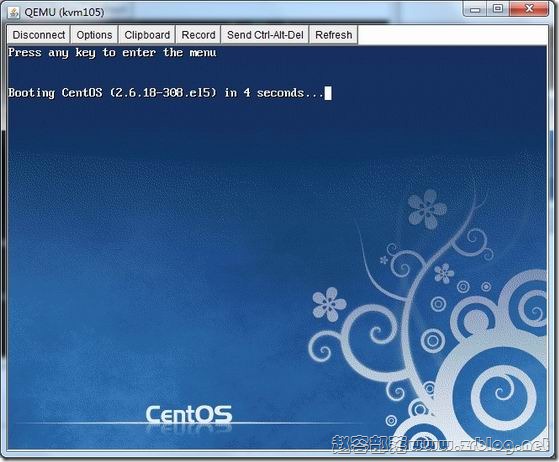The width and height of the screenshot is (559, 462).
Task: Click the 'Press any key' console text
Action: pyautogui.click(x=112, y=53)
